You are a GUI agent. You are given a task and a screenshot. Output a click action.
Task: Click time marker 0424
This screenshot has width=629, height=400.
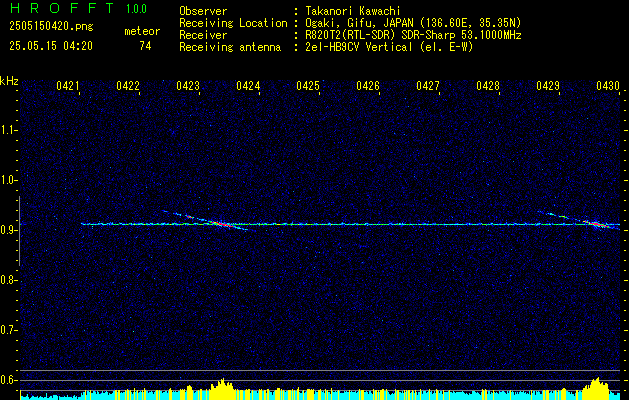tap(248, 86)
